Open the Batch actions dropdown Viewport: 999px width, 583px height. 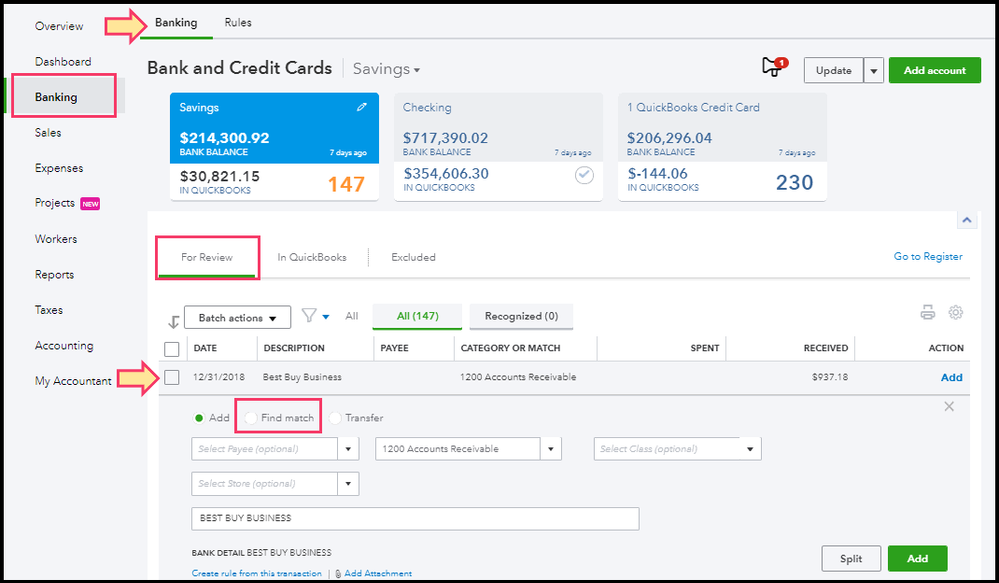pyautogui.click(x=237, y=317)
